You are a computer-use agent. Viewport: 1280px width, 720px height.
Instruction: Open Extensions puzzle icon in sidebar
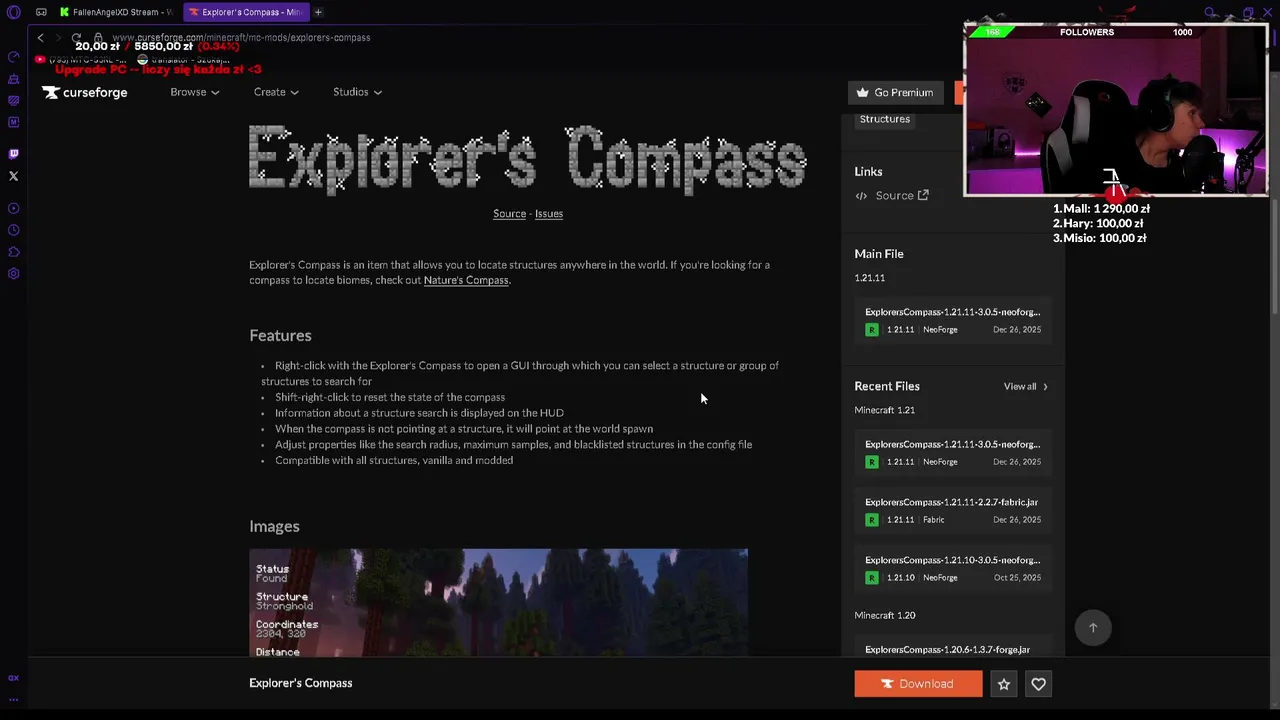tap(13, 252)
